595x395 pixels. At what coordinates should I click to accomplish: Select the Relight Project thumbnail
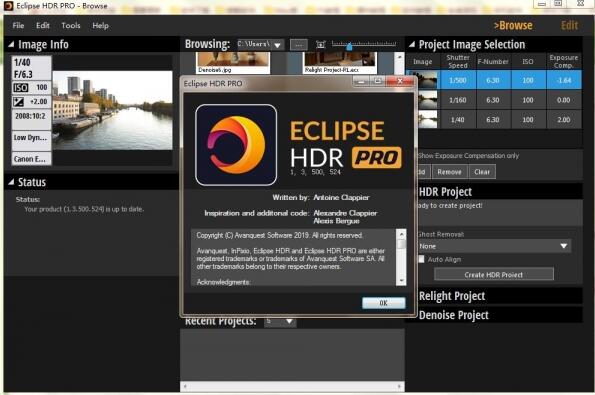[340, 63]
